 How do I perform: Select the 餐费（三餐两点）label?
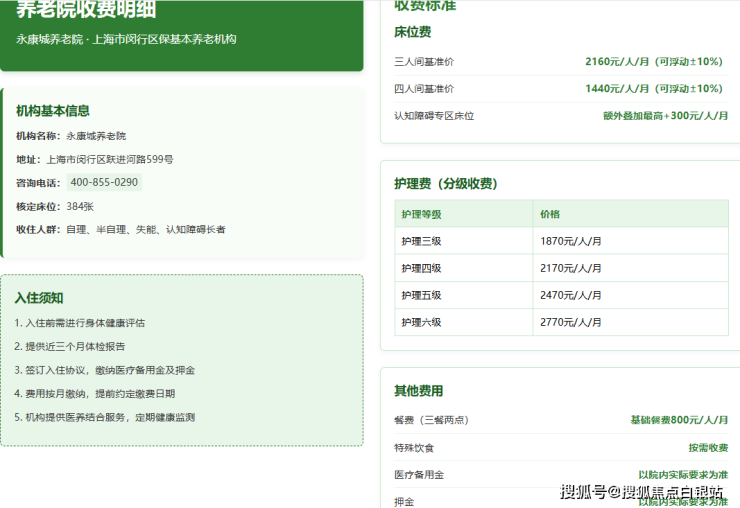click(x=431, y=420)
